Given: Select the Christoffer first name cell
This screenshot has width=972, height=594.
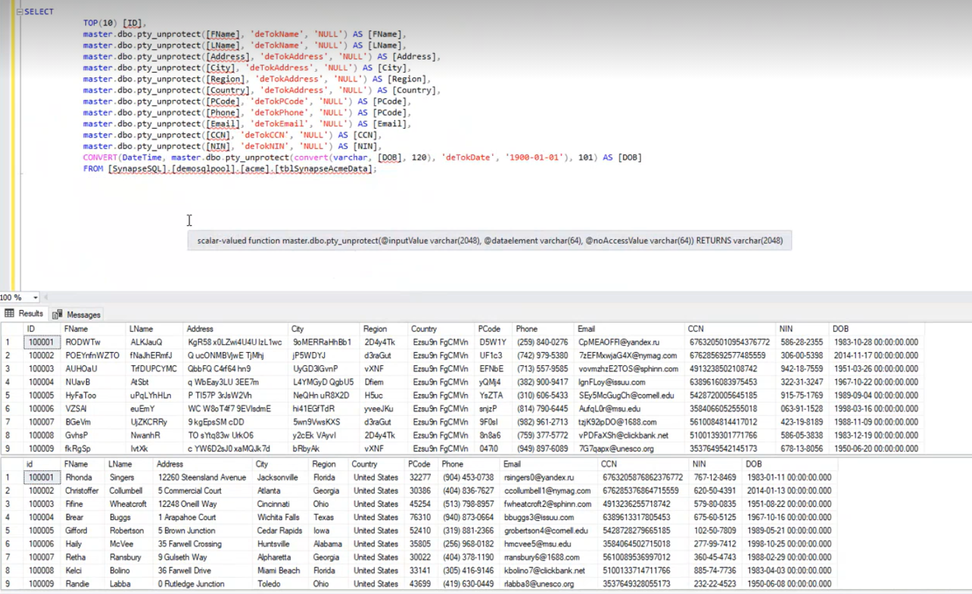Looking at the screenshot, I should pyautogui.click(x=82, y=491).
